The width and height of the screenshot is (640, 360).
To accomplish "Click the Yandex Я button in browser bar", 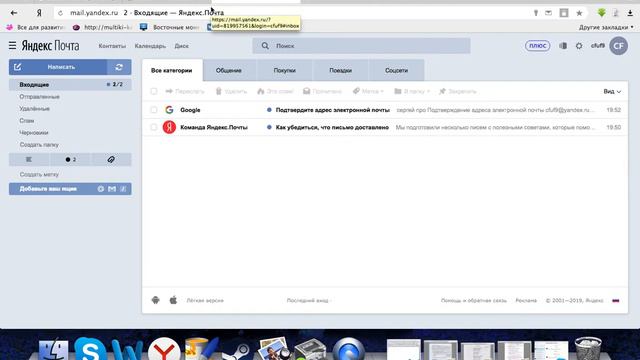I will click(39, 13).
